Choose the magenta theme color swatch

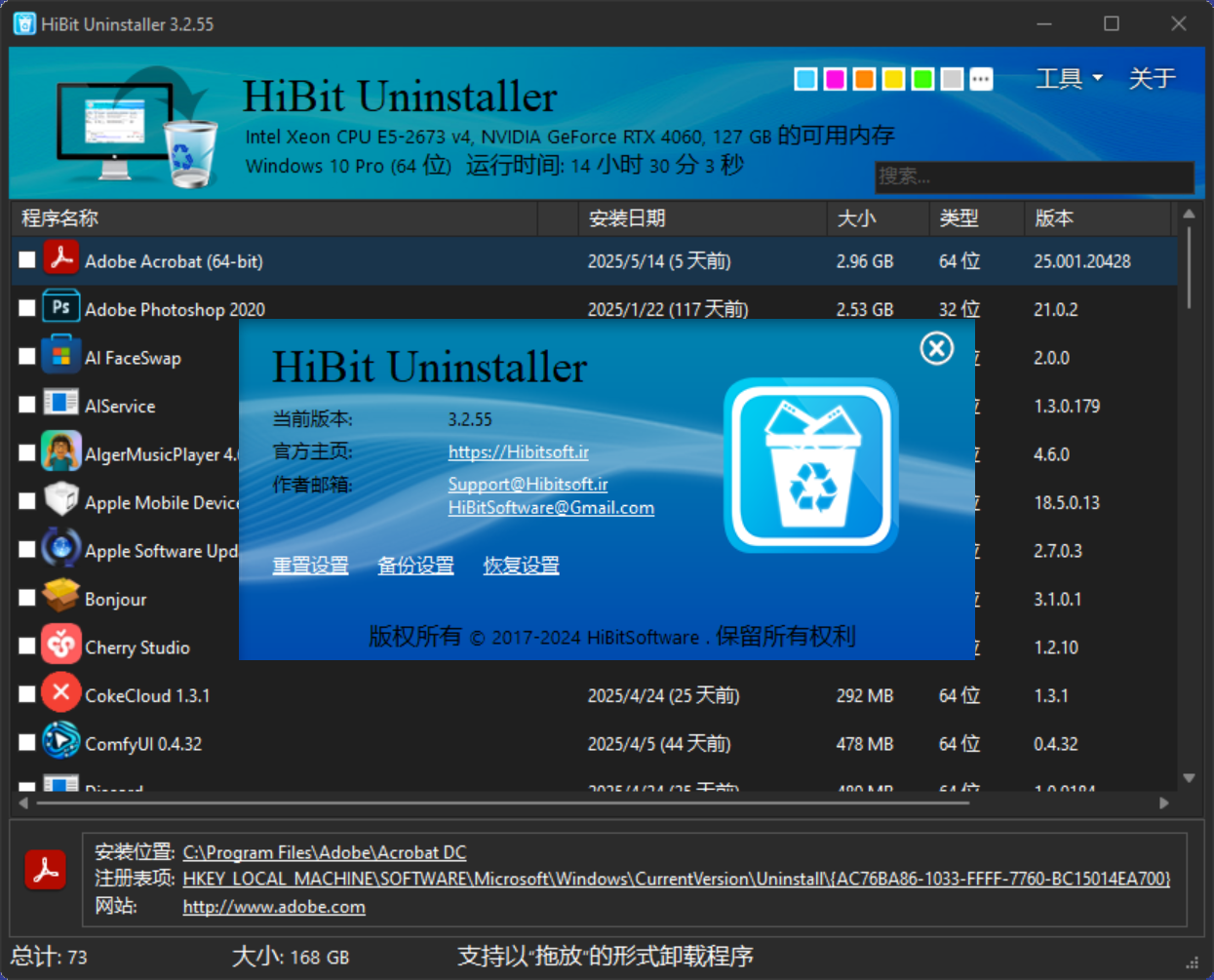(x=836, y=79)
